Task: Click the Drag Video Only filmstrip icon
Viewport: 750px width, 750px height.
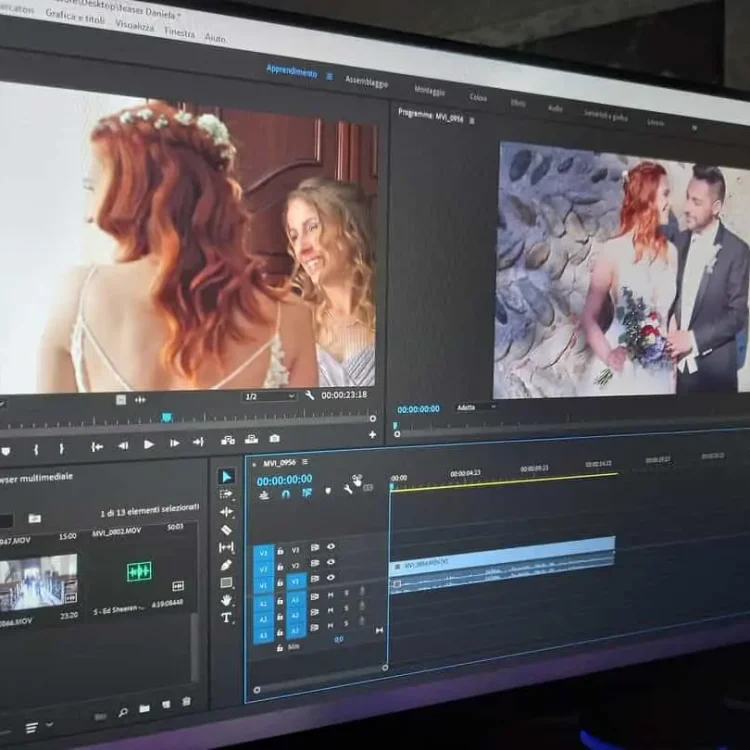Action: tap(121, 400)
